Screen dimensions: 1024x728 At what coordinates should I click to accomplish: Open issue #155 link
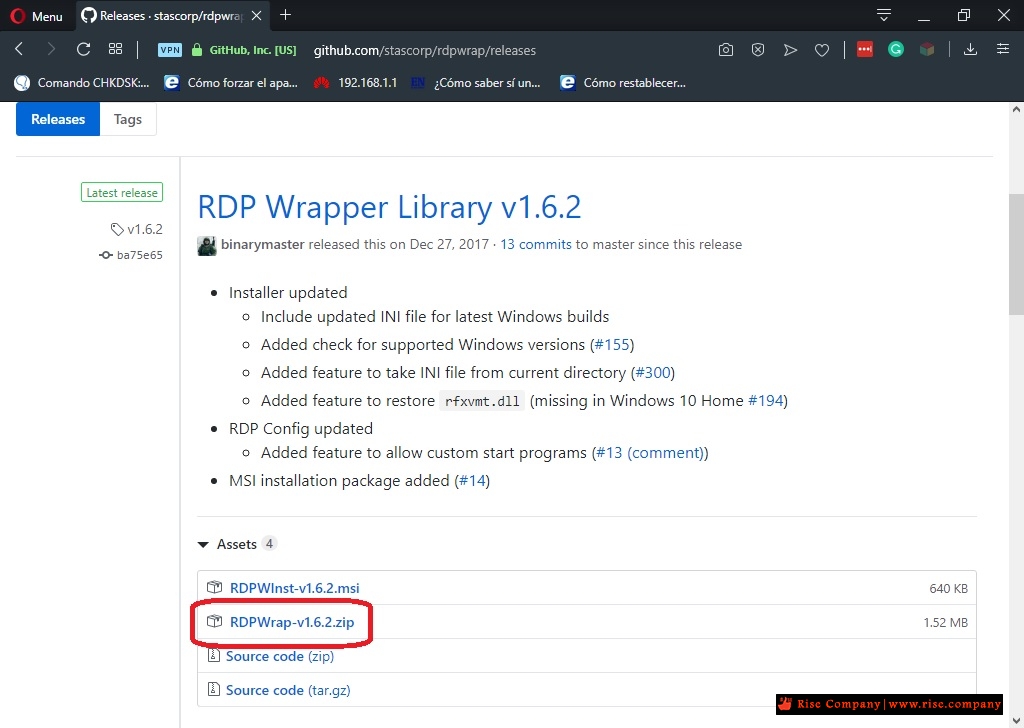[x=612, y=345]
